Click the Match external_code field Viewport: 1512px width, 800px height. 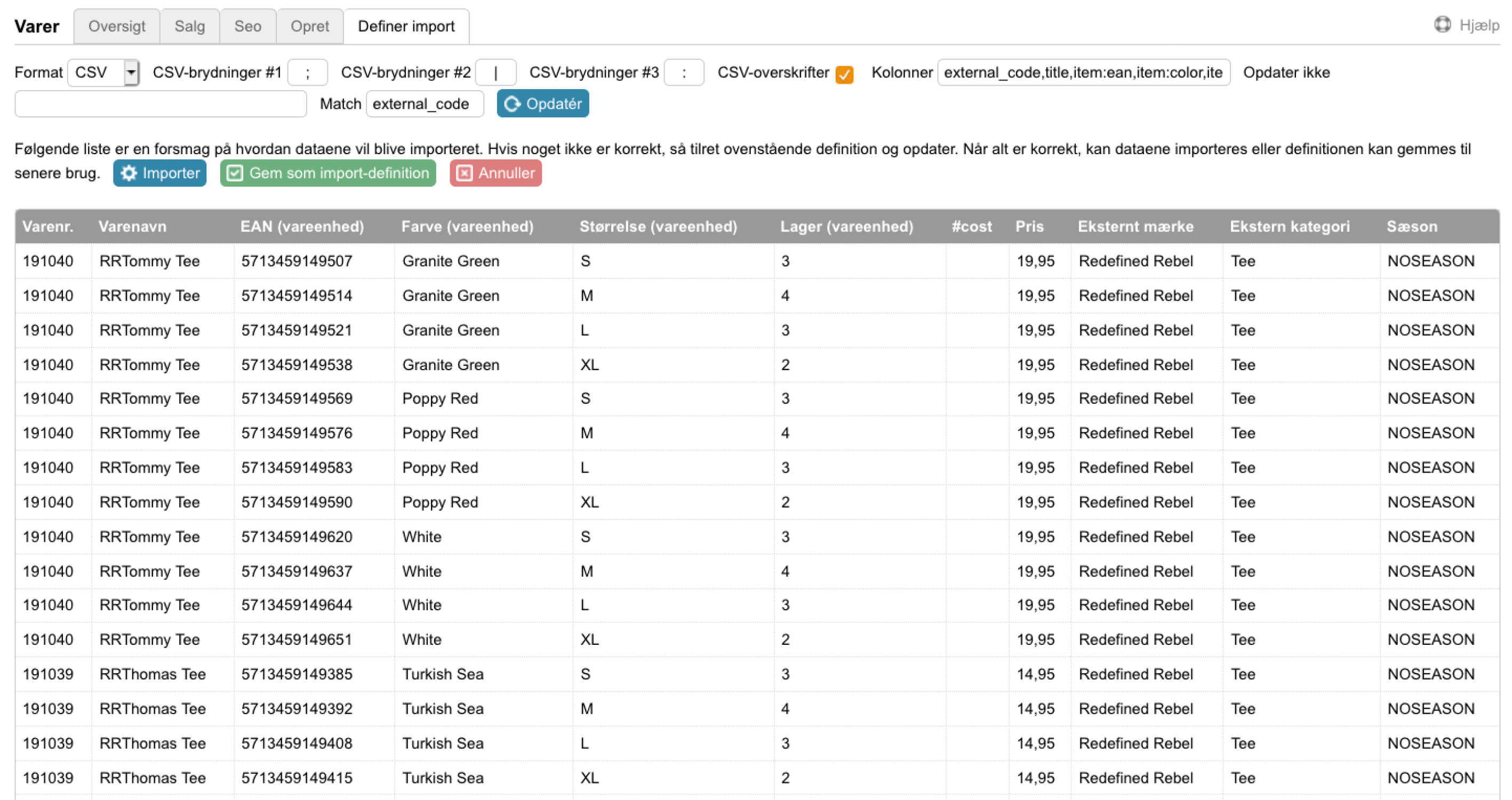point(425,104)
